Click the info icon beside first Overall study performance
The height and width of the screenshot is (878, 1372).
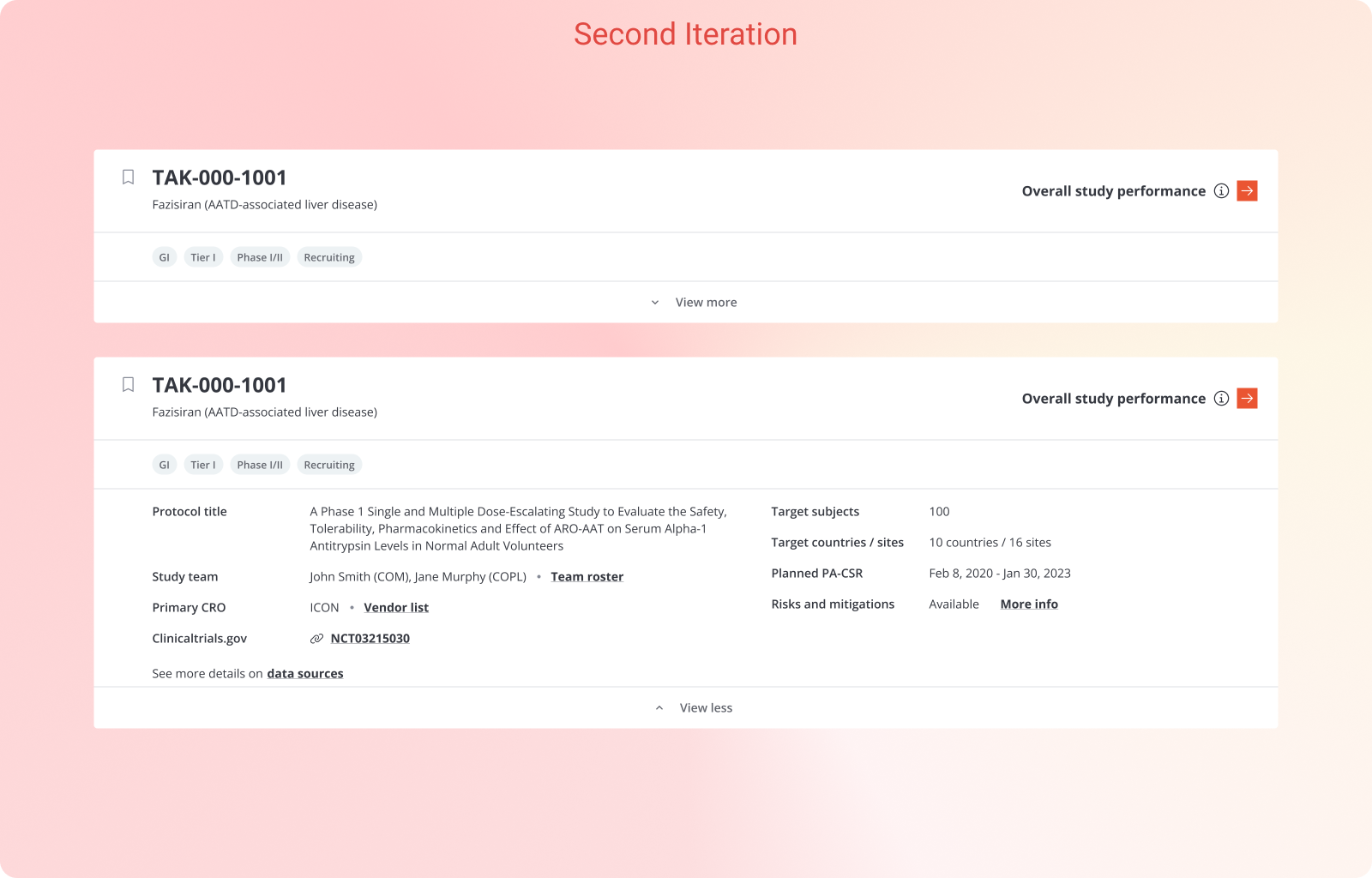tap(1221, 190)
